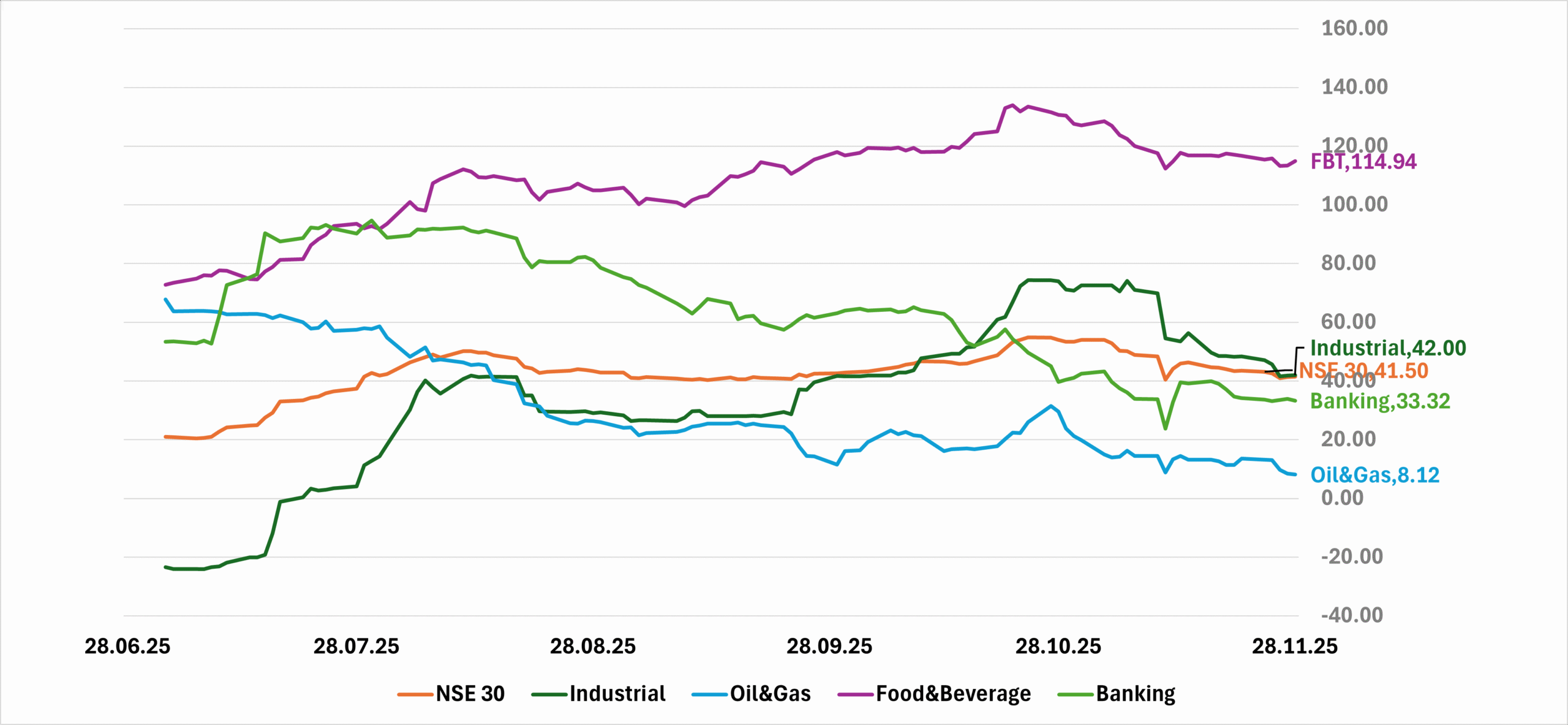
Task: Click the 28.09.25 date axis label
Action: click(x=829, y=647)
